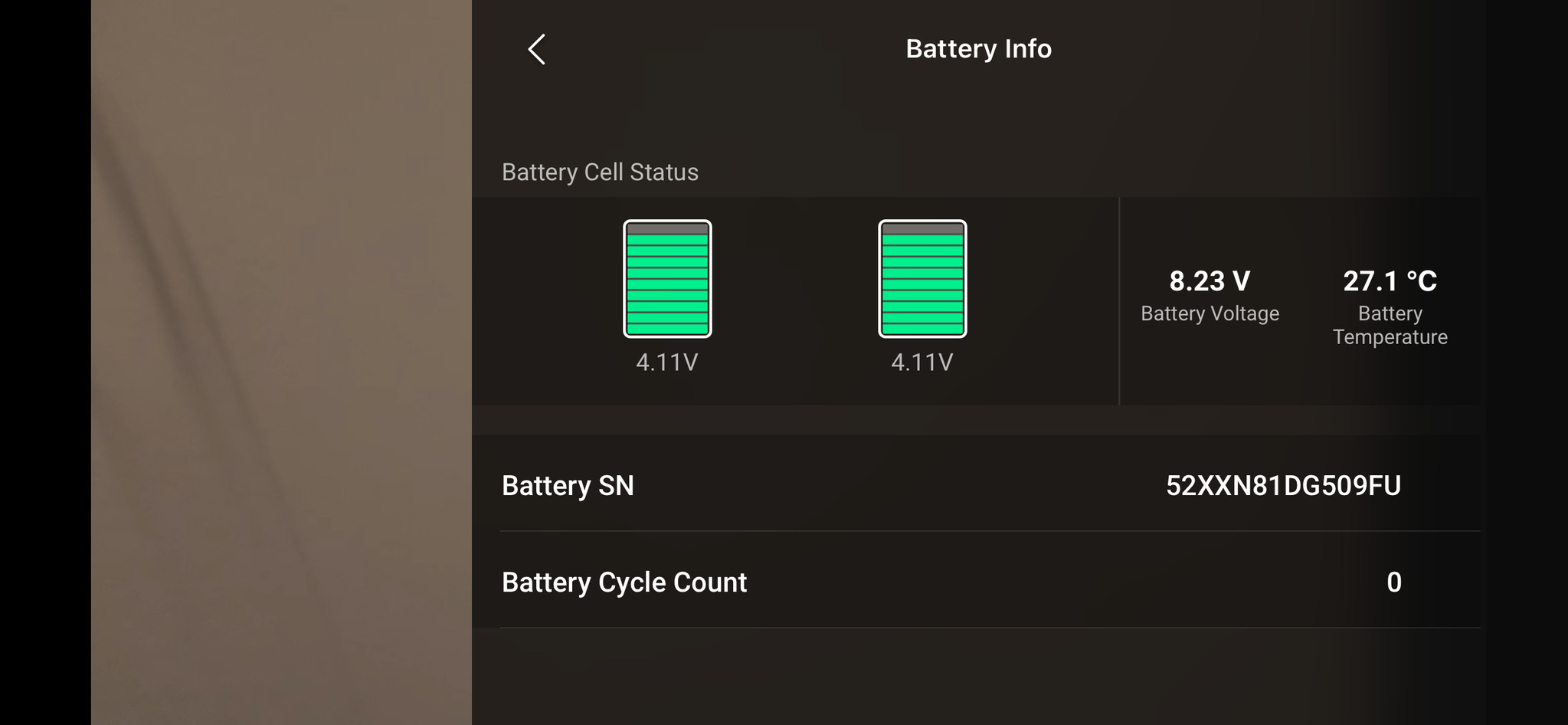Click the gray top segment of left cell
The height and width of the screenshot is (725, 1568).
[x=667, y=229]
